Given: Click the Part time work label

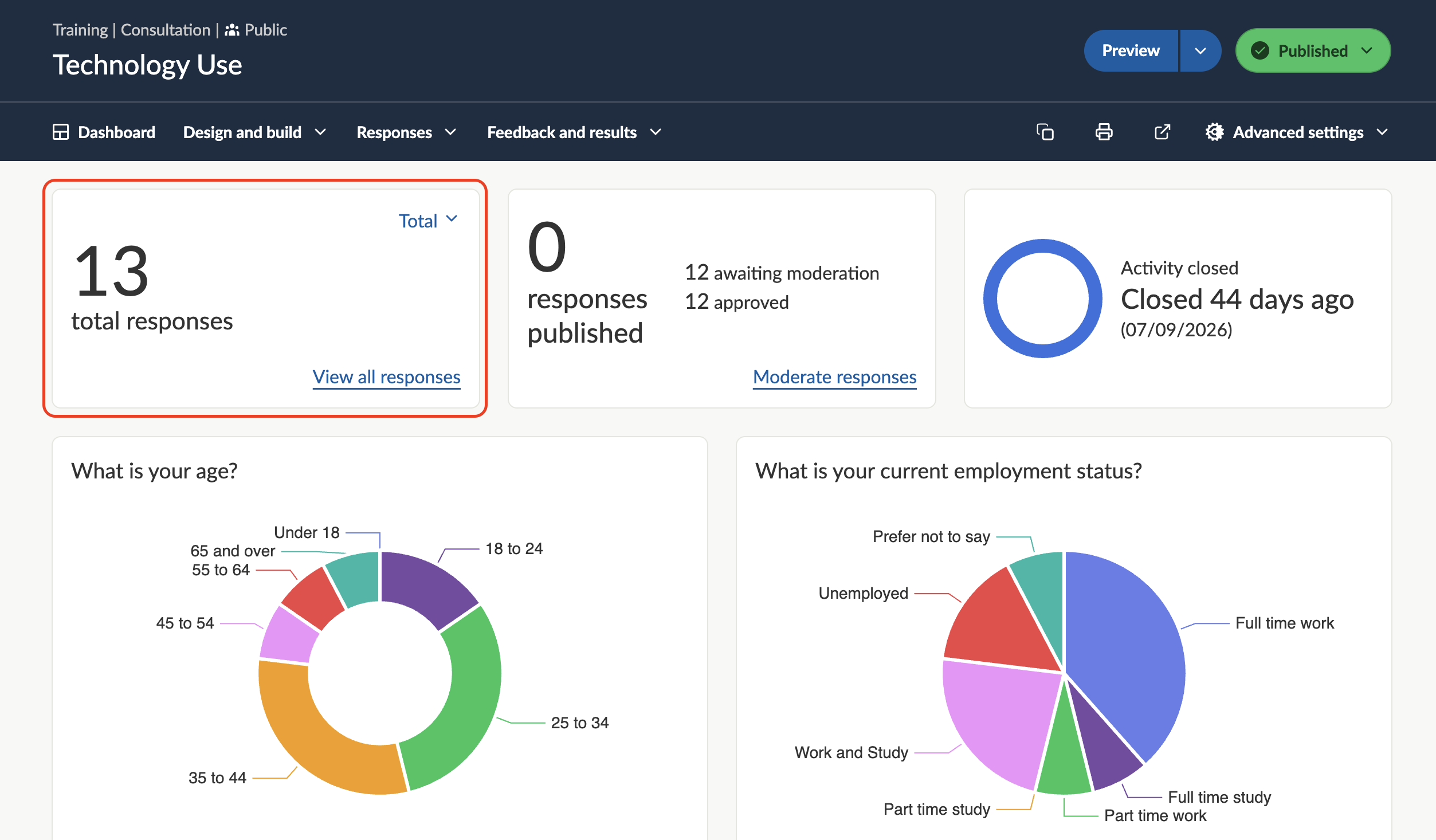Looking at the screenshot, I should tap(1155, 815).
